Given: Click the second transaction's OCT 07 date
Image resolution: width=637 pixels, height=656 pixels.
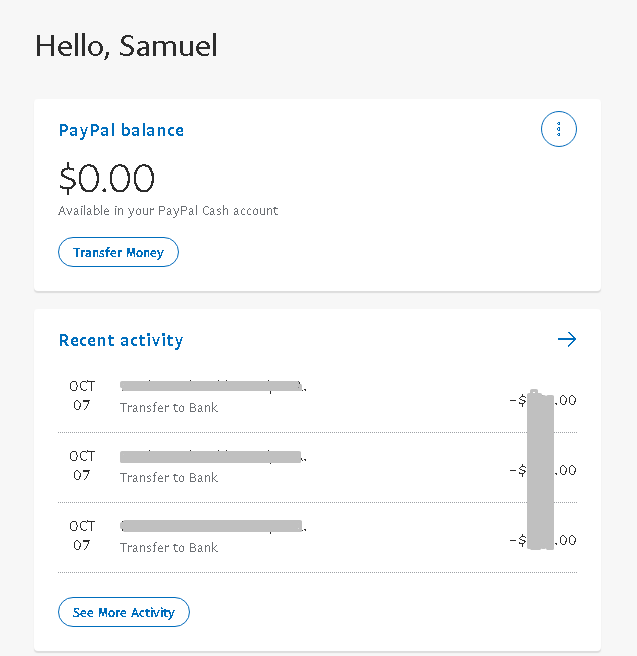Looking at the screenshot, I should click(x=82, y=466).
